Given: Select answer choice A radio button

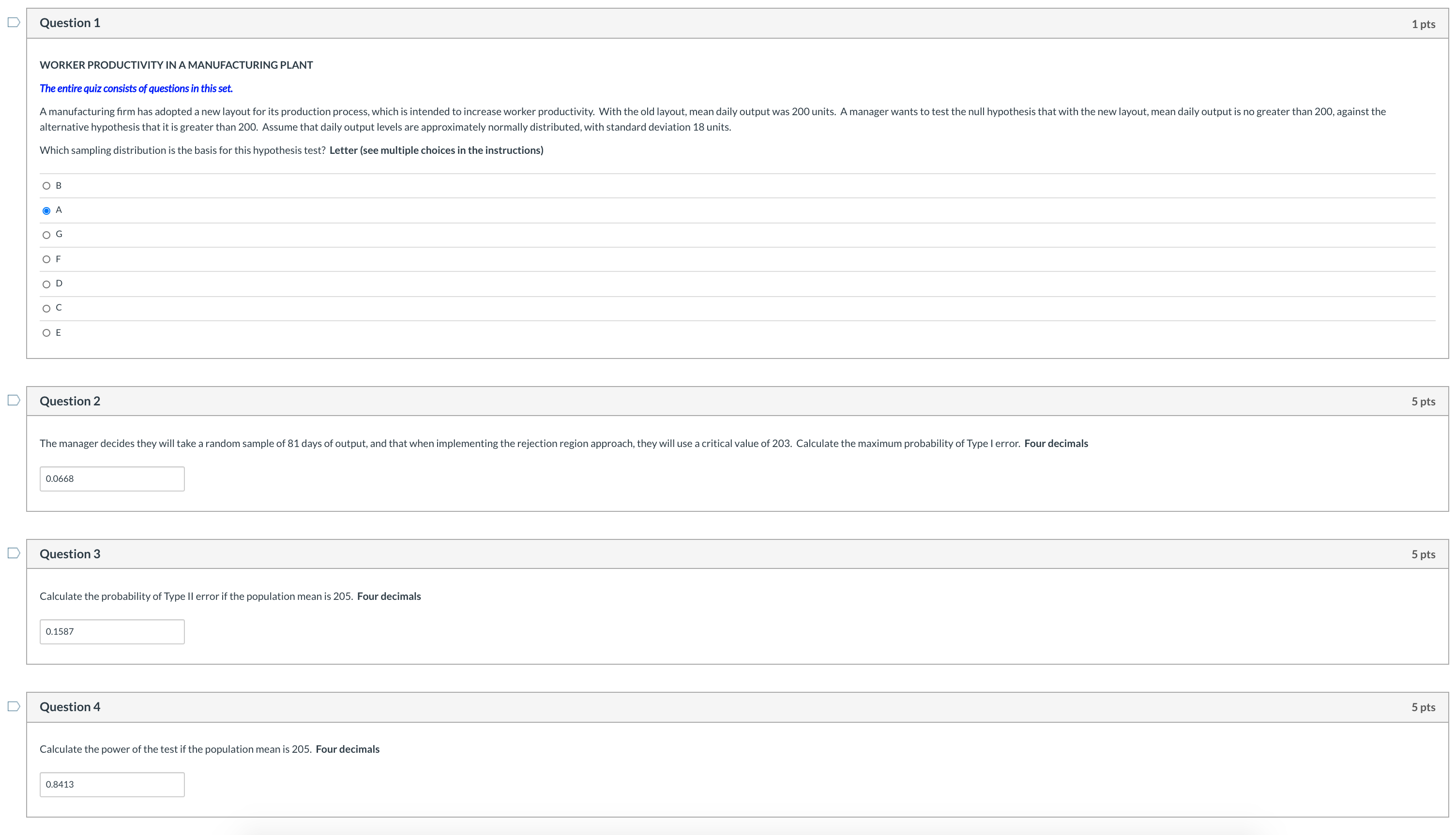Looking at the screenshot, I should [46, 210].
